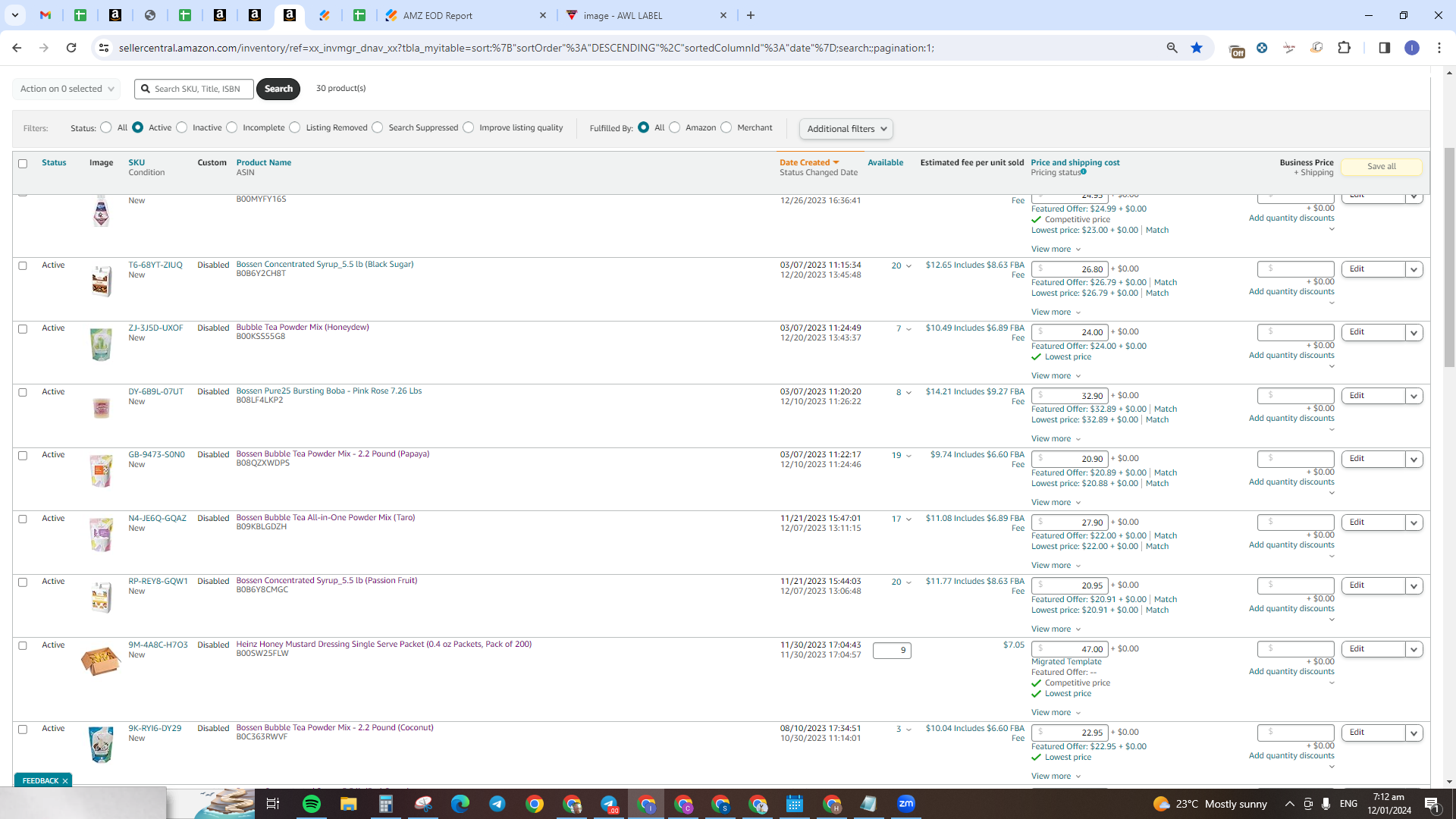Expand View more for Pink Rose Boba
This screenshot has height=819, width=1456.
point(1056,439)
